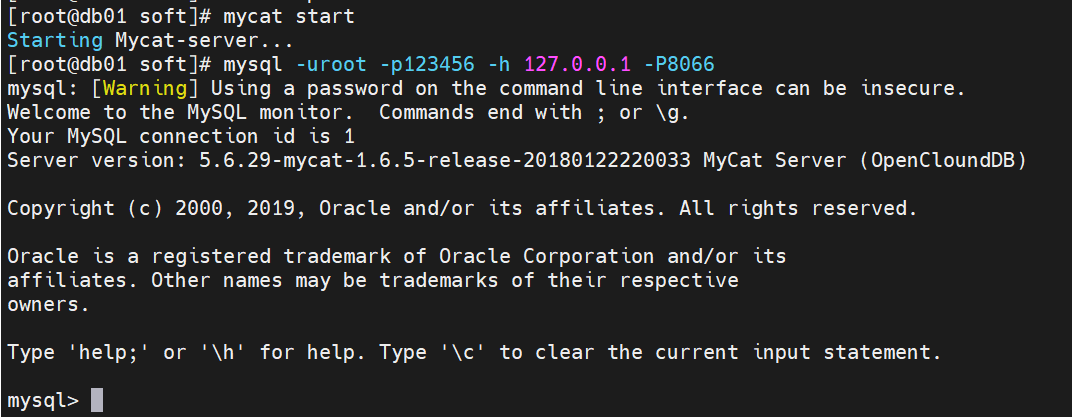Viewport: 1072px width, 417px height.
Task: Click the server version string '5.6.29-mycat-1.6.5-release'
Action: click(355, 161)
